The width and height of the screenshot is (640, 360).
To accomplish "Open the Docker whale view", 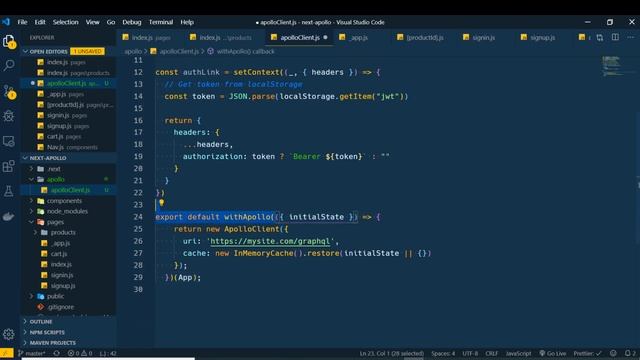I will [x=9, y=216].
